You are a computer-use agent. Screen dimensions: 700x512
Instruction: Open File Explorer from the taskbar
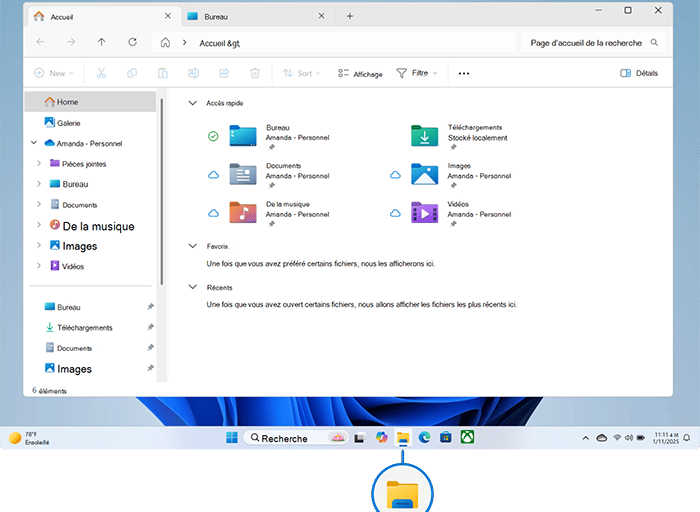[x=403, y=437]
